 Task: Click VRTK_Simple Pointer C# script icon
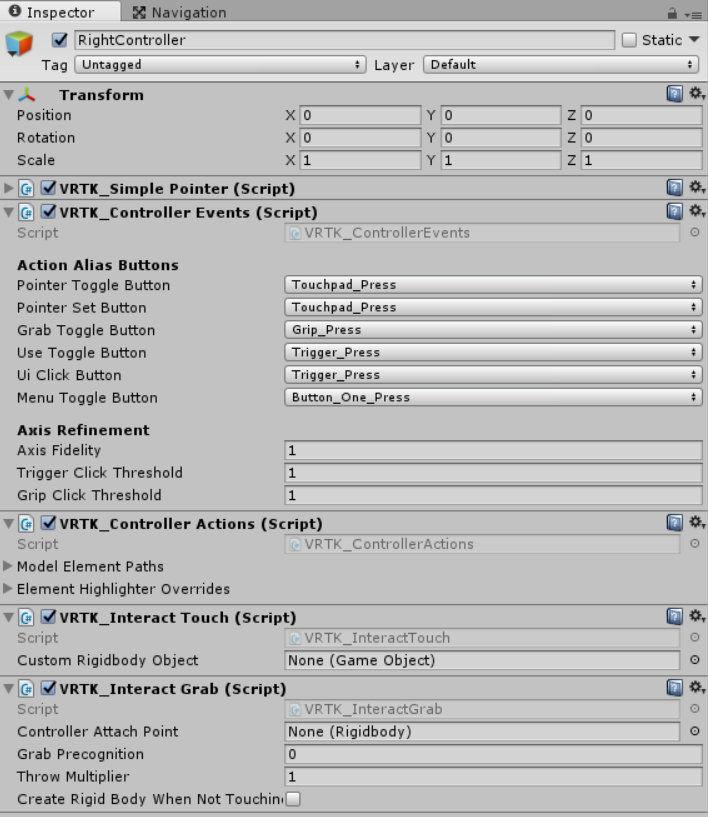(x=27, y=188)
